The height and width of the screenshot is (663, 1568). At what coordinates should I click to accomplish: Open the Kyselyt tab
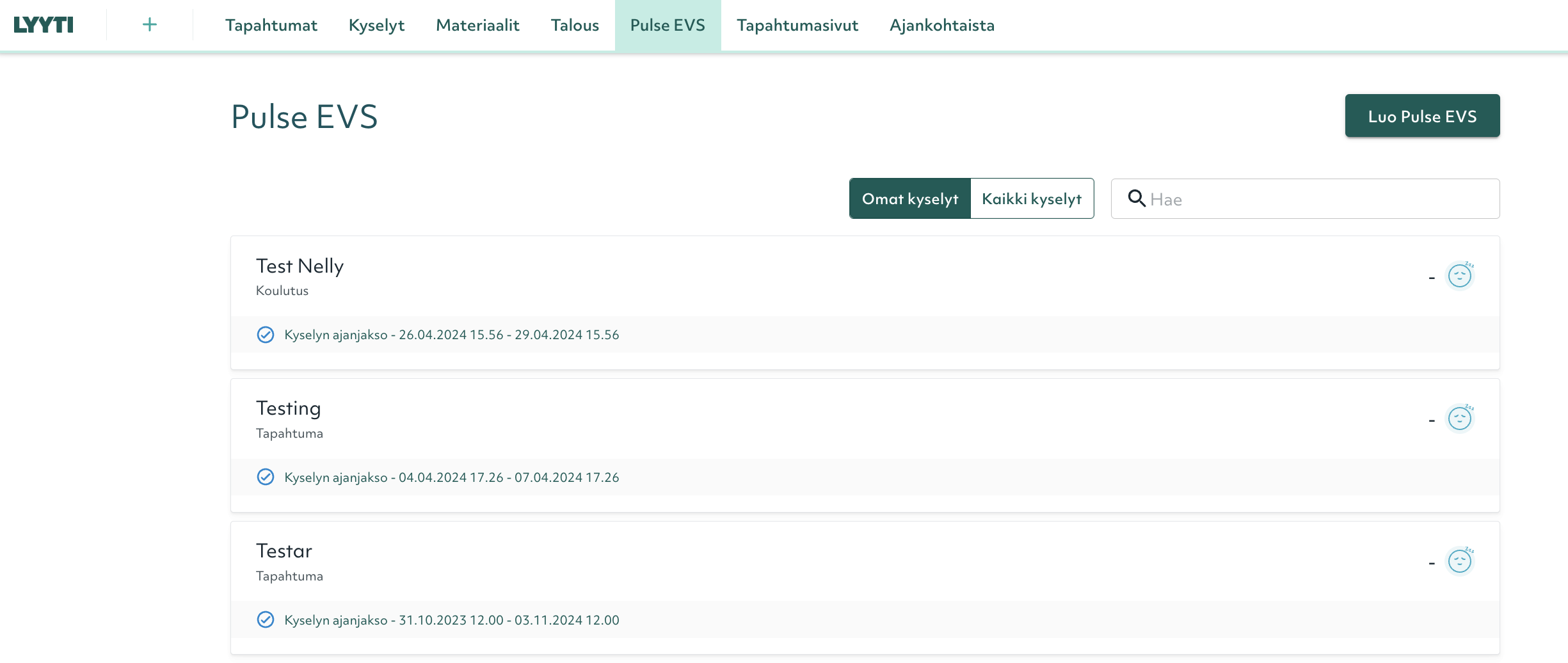[376, 25]
